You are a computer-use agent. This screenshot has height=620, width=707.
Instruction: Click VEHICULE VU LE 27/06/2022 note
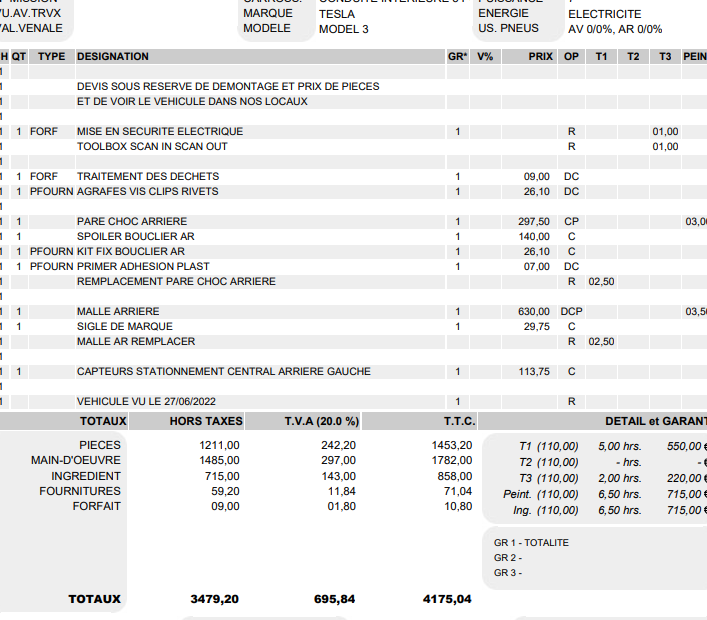[x=146, y=401]
